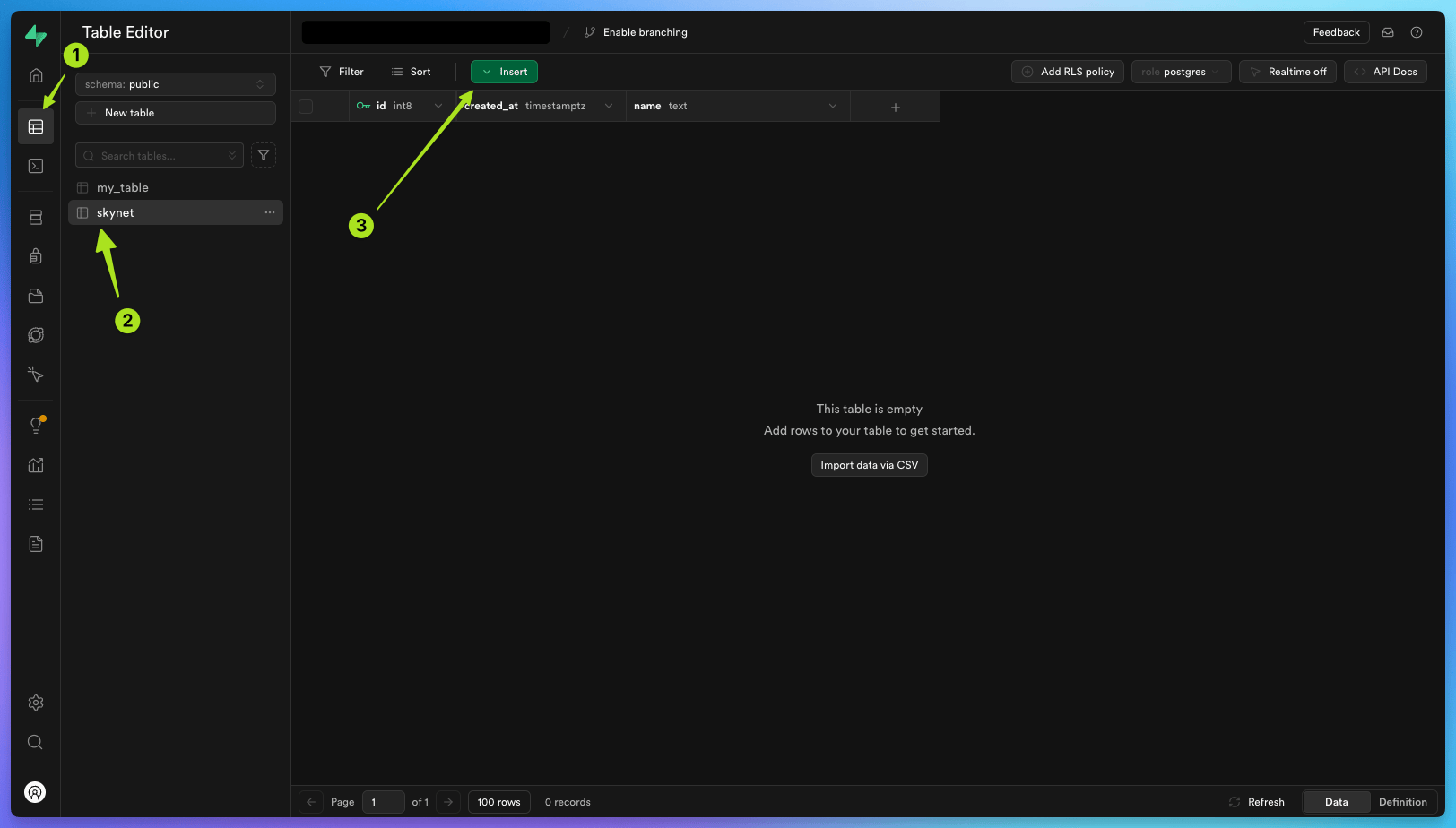Viewport: 1456px width, 828px height.
Task: Click Add RLS policy button
Action: (x=1068, y=72)
